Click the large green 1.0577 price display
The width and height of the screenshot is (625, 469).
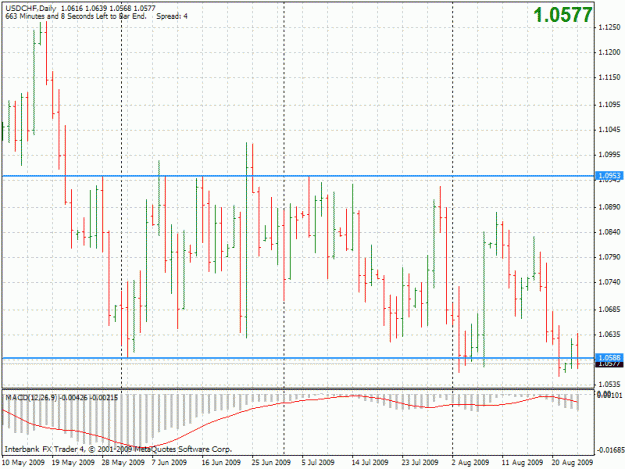(562, 15)
